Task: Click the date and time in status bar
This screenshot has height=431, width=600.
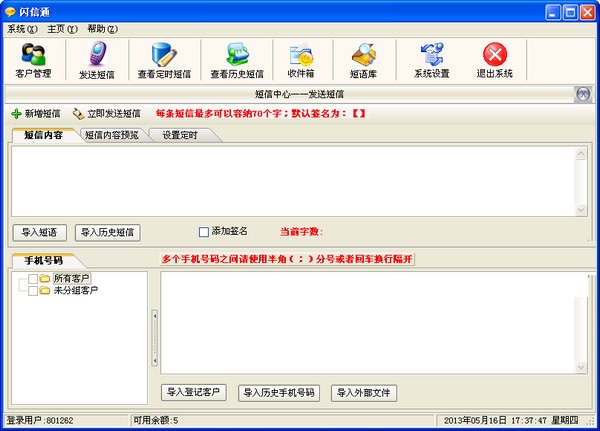Action: pos(511,420)
